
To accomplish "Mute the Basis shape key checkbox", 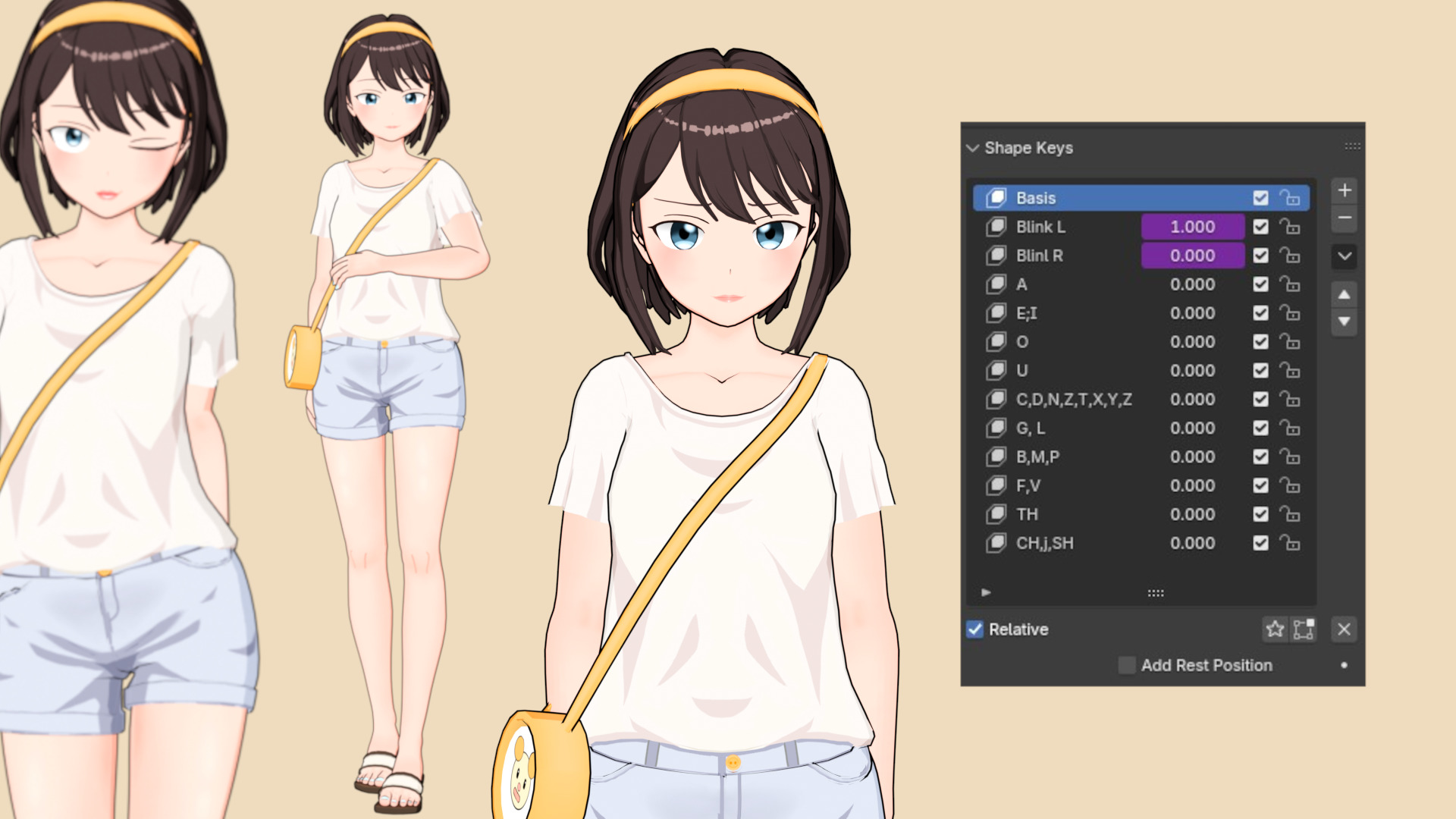I will pos(1260,198).
